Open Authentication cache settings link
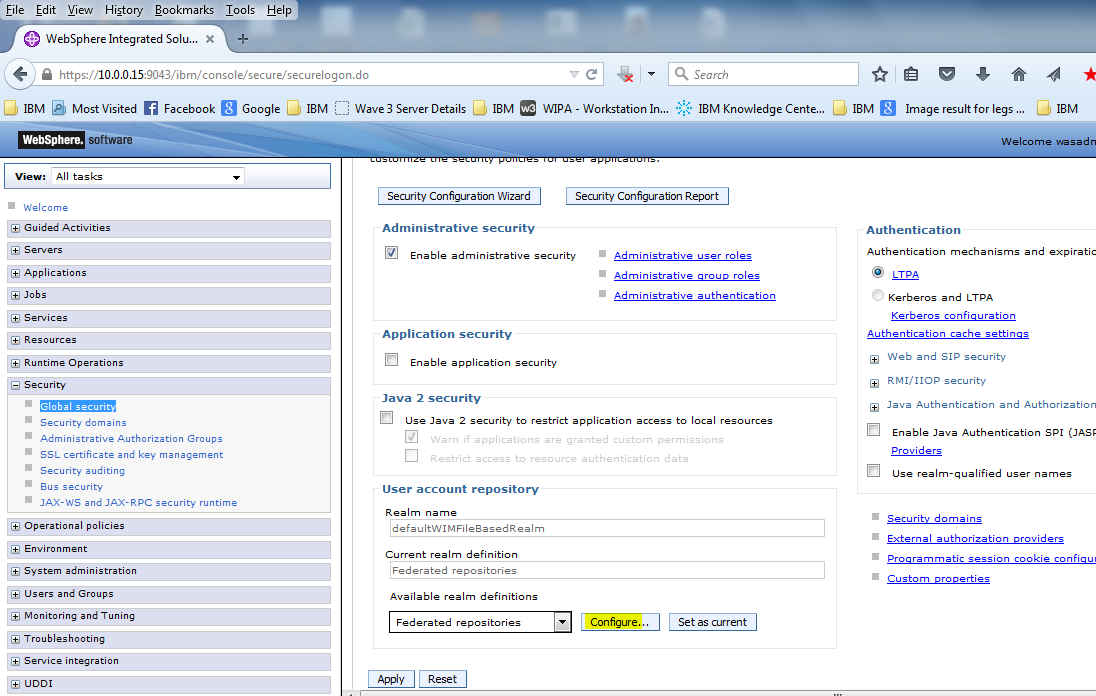This screenshot has width=1096, height=696. pos(948,334)
